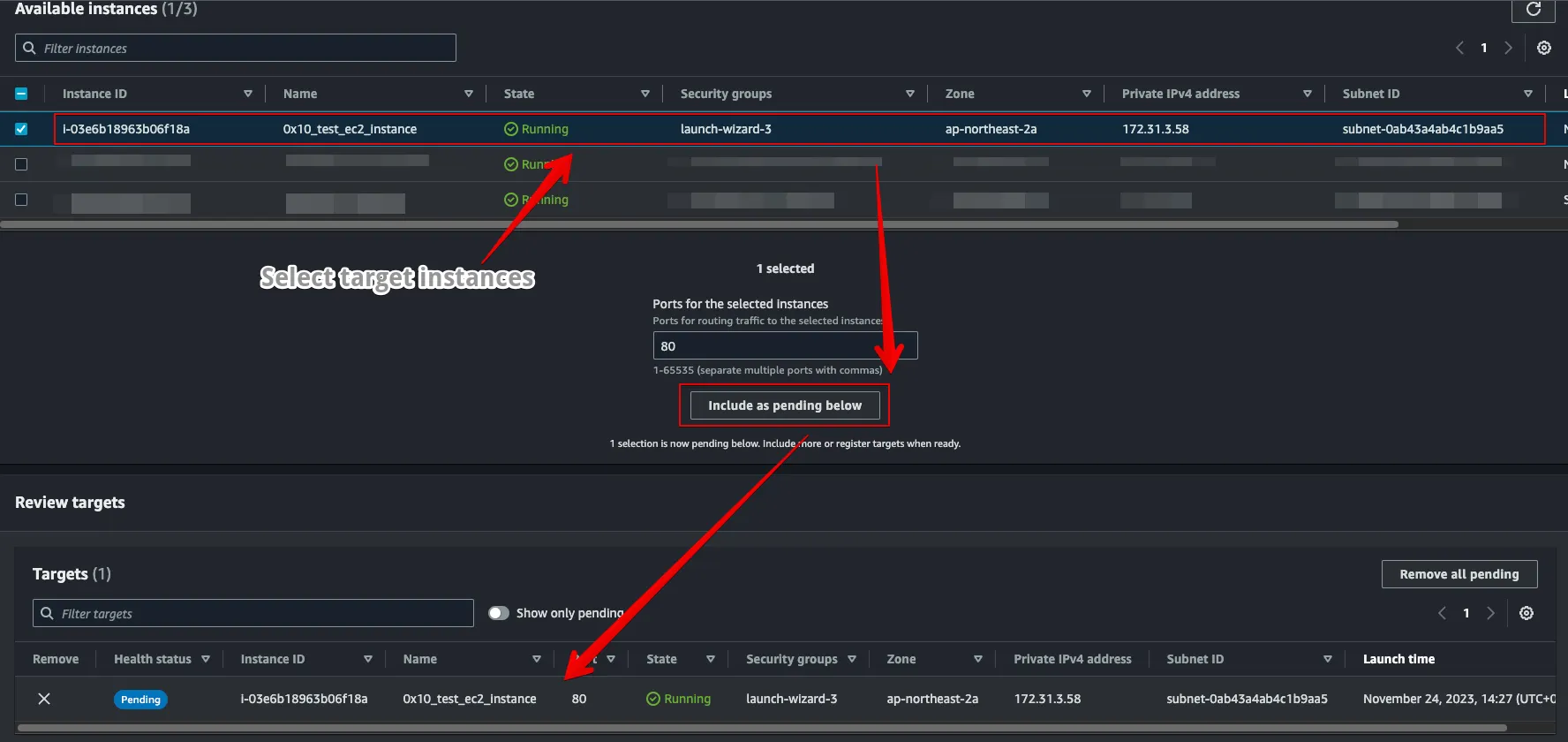Viewport: 1568px width, 742px height.
Task: Toggle the select-all instances header checkbox
Action: tap(21, 94)
